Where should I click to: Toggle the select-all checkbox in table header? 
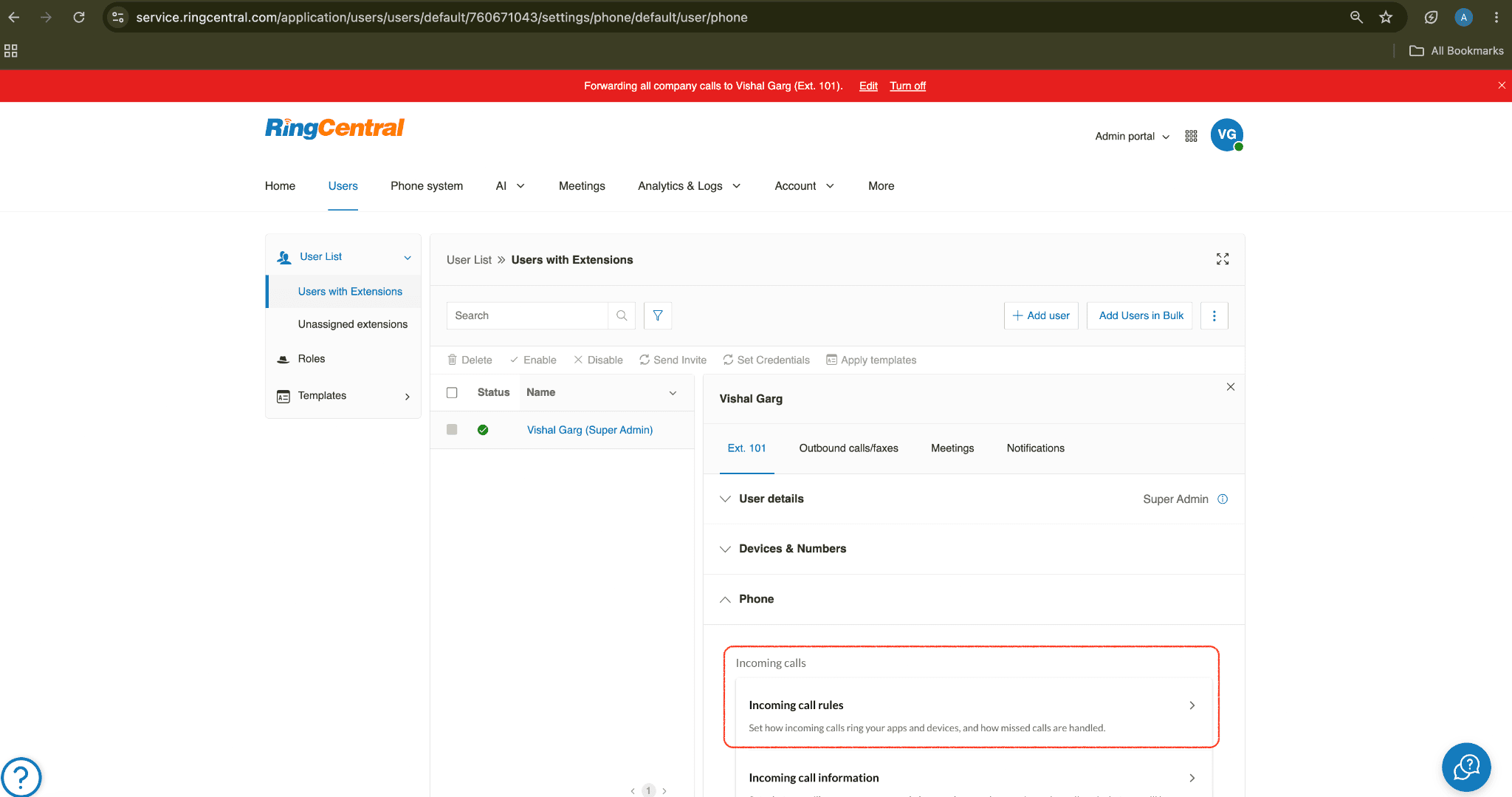click(x=452, y=393)
